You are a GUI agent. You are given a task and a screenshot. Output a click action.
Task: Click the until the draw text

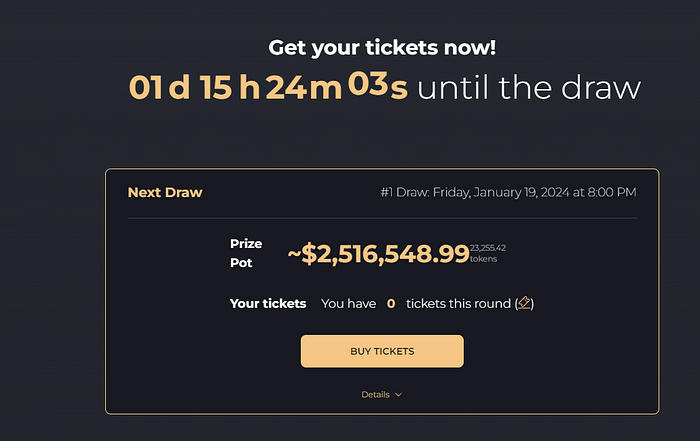[x=529, y=87]
